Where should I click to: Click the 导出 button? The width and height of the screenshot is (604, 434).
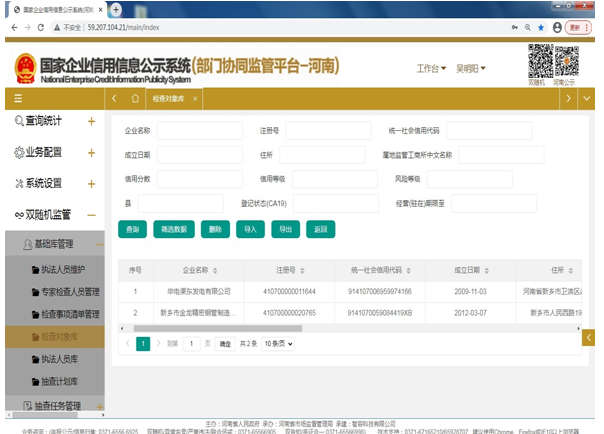click(x=285, y=228)
